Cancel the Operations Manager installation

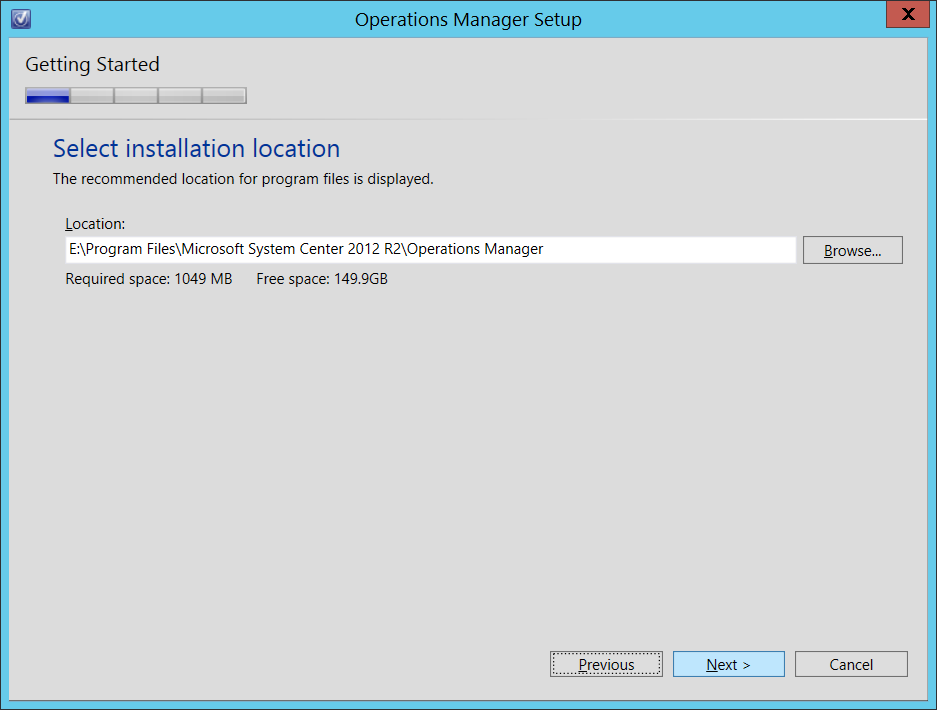pyautogui.click(x=850, y=664)
